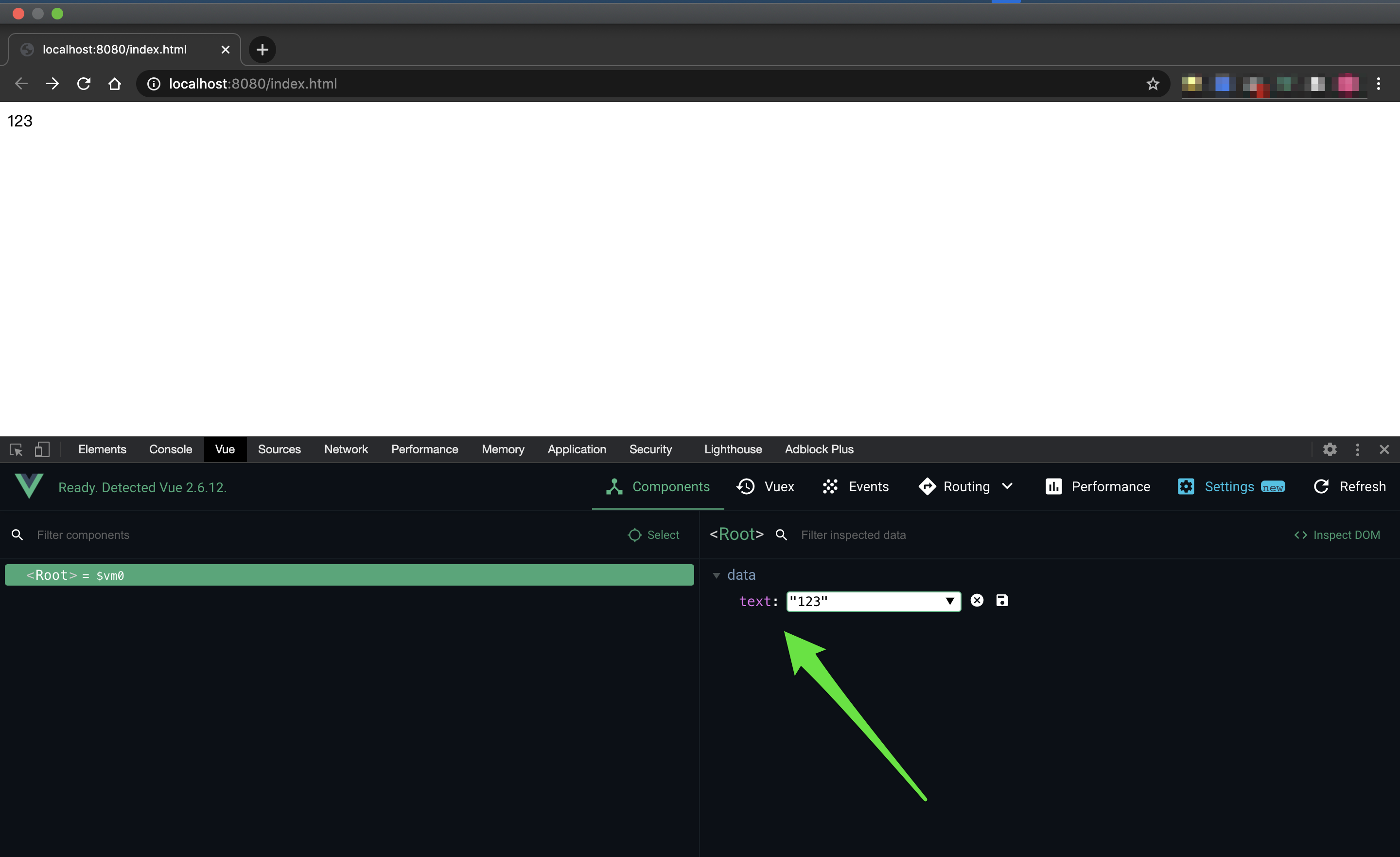The image size is (1400, 857).
Task: Activate Select component in page
Action: (x=653, y=535)
